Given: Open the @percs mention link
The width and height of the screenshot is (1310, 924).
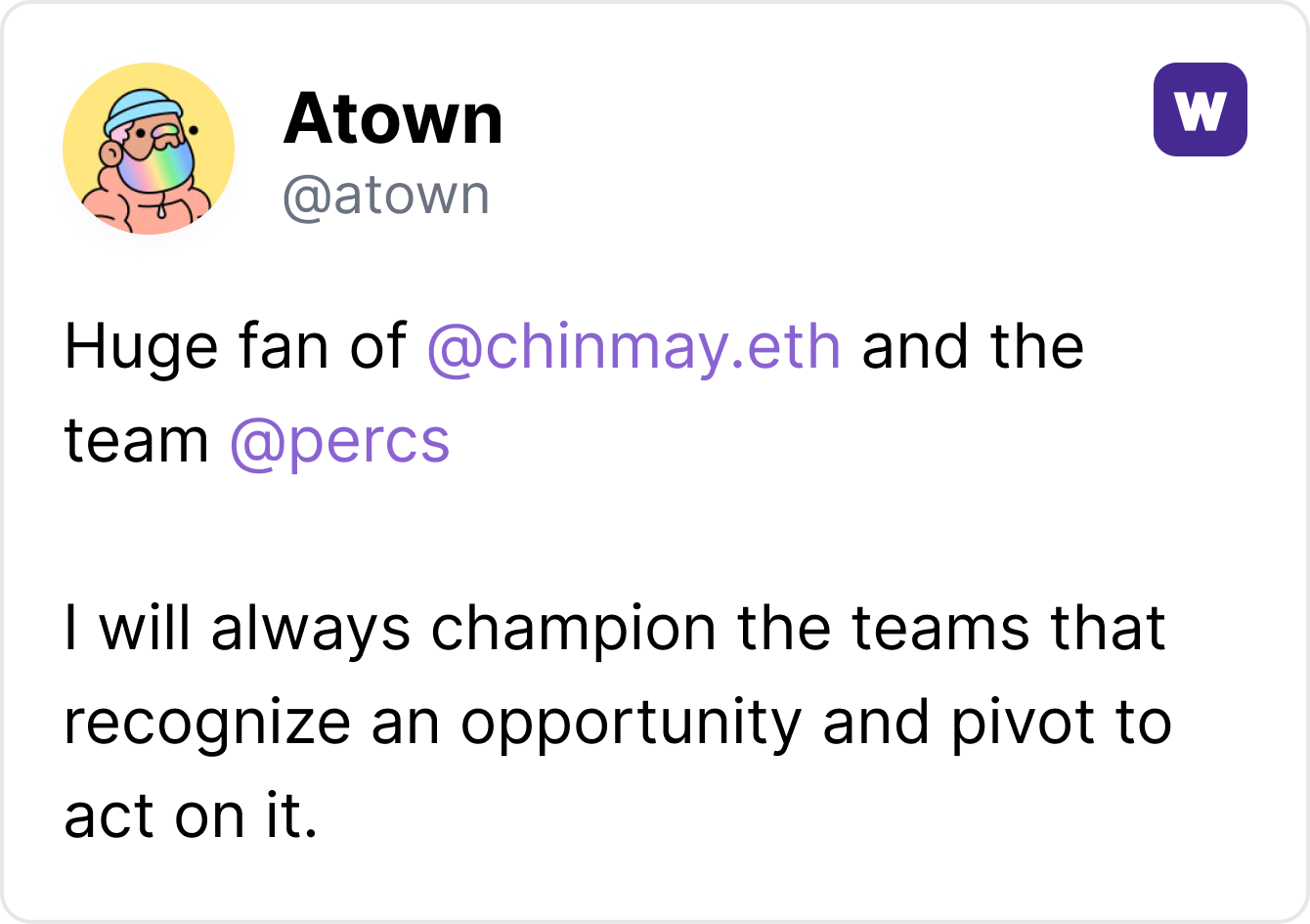Looking at the screenshot, I should coord(339,441).
